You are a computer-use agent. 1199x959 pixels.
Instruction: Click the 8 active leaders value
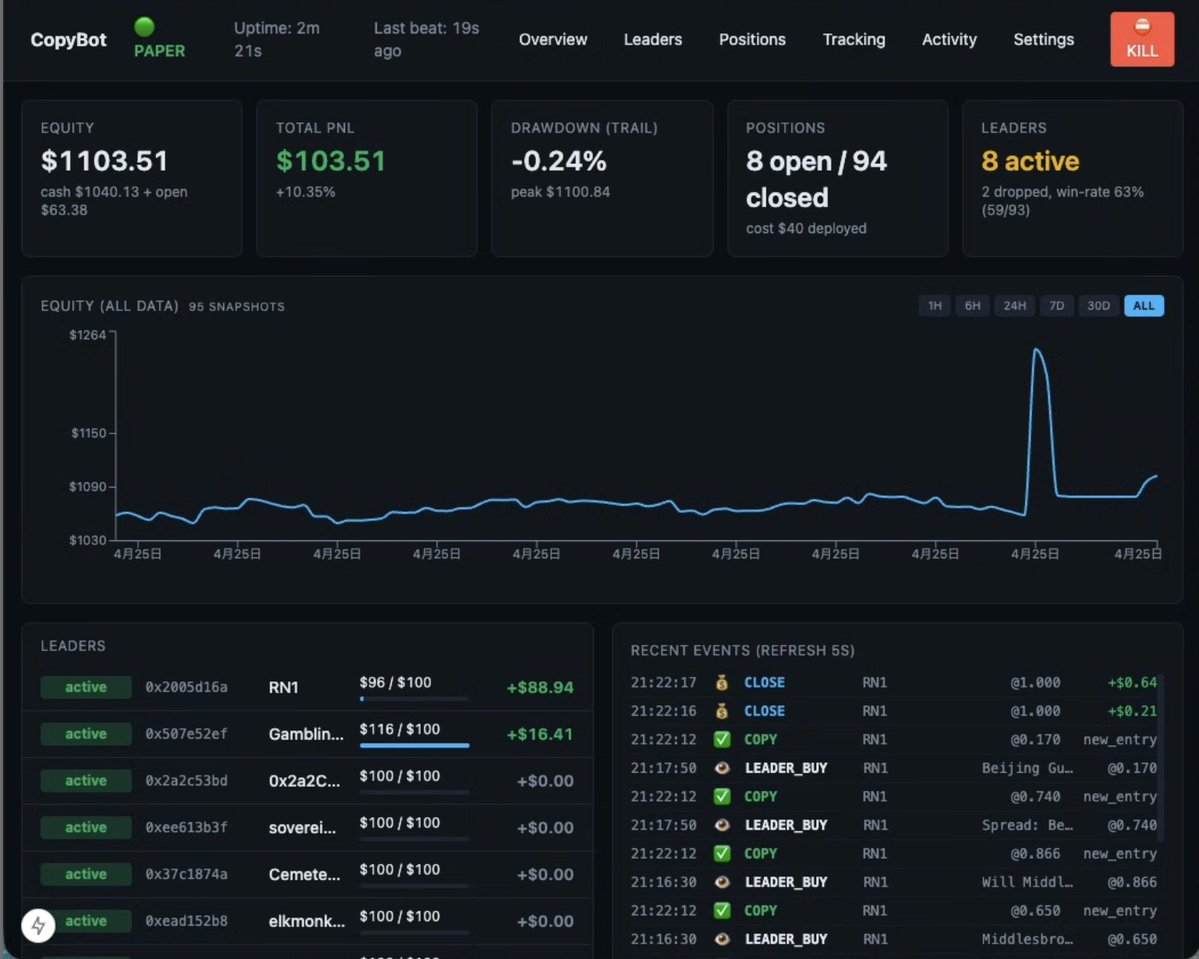(x=1030, y=161)
